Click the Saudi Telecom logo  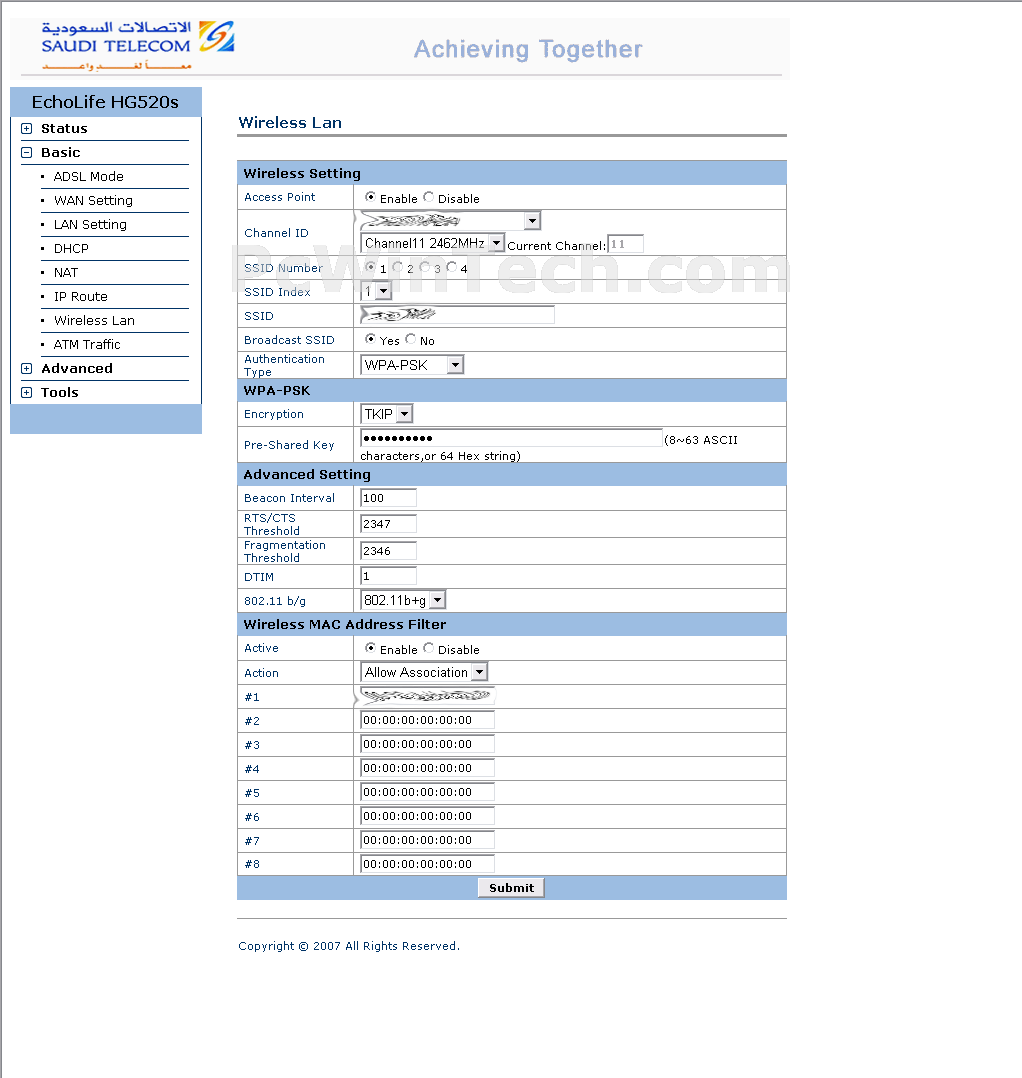137,45
